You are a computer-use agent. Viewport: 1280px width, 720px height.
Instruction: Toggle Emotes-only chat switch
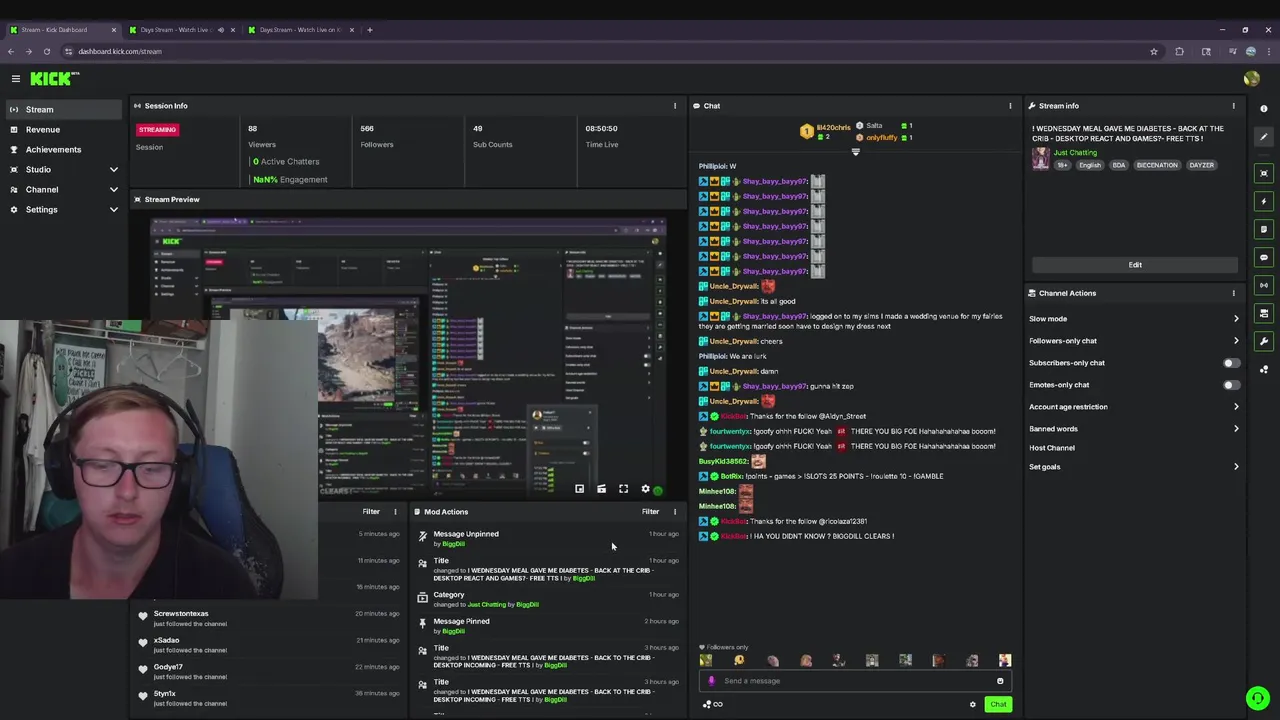1231,385
